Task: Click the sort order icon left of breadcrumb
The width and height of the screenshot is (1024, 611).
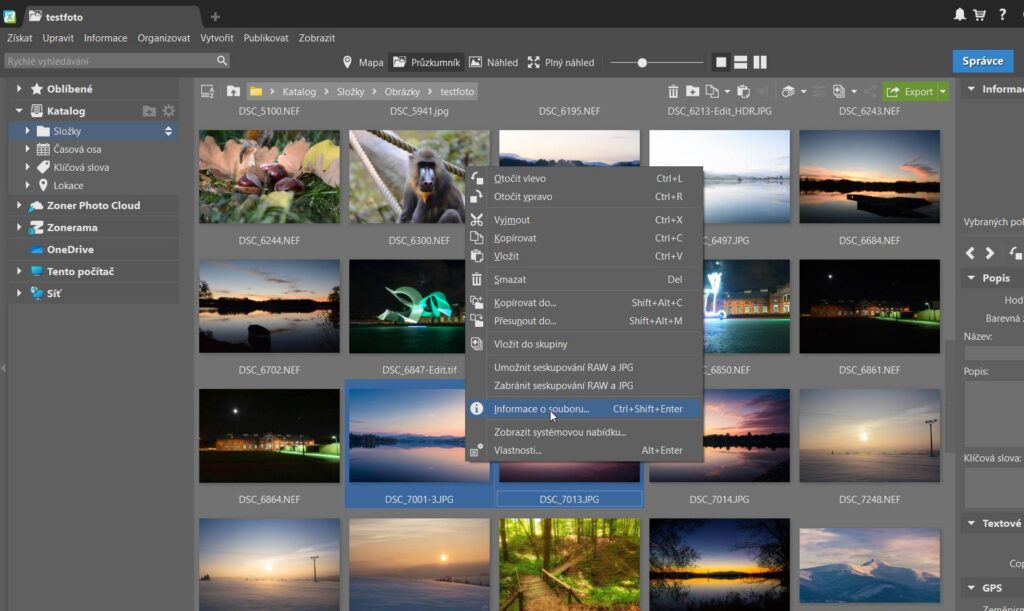Action: tap(208, 91)
